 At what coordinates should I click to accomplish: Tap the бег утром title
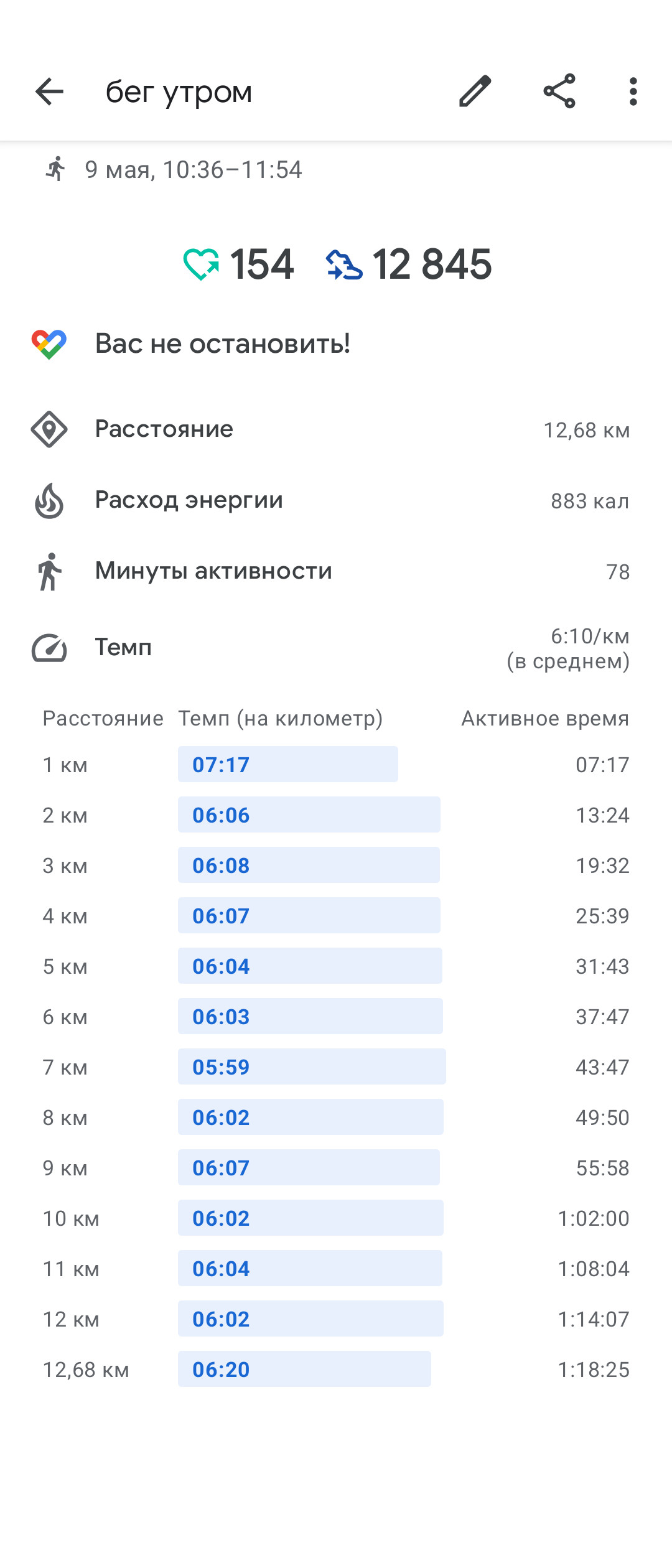[x=179, y=92]
